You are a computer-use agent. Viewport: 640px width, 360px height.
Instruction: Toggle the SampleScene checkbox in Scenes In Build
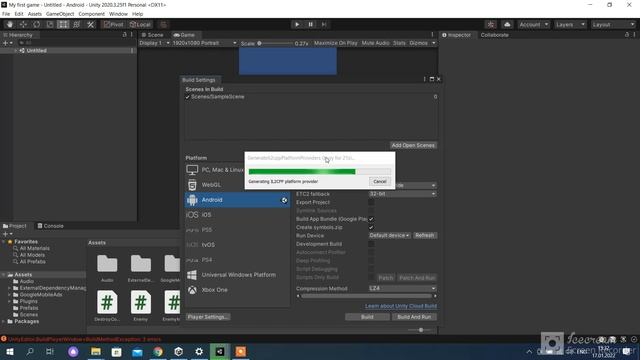click(188, 97)
